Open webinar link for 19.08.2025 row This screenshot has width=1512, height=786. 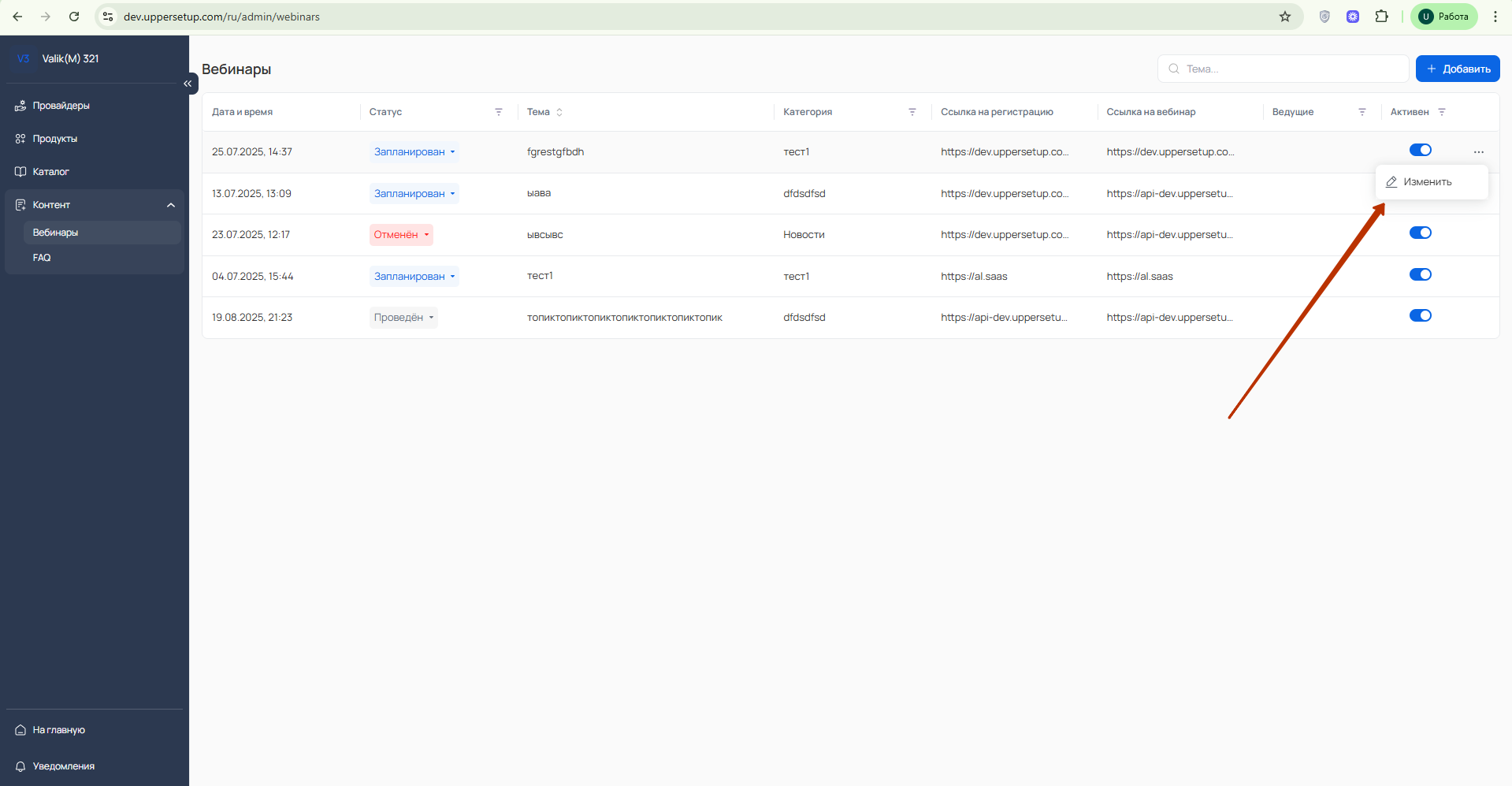[1169, 318]
